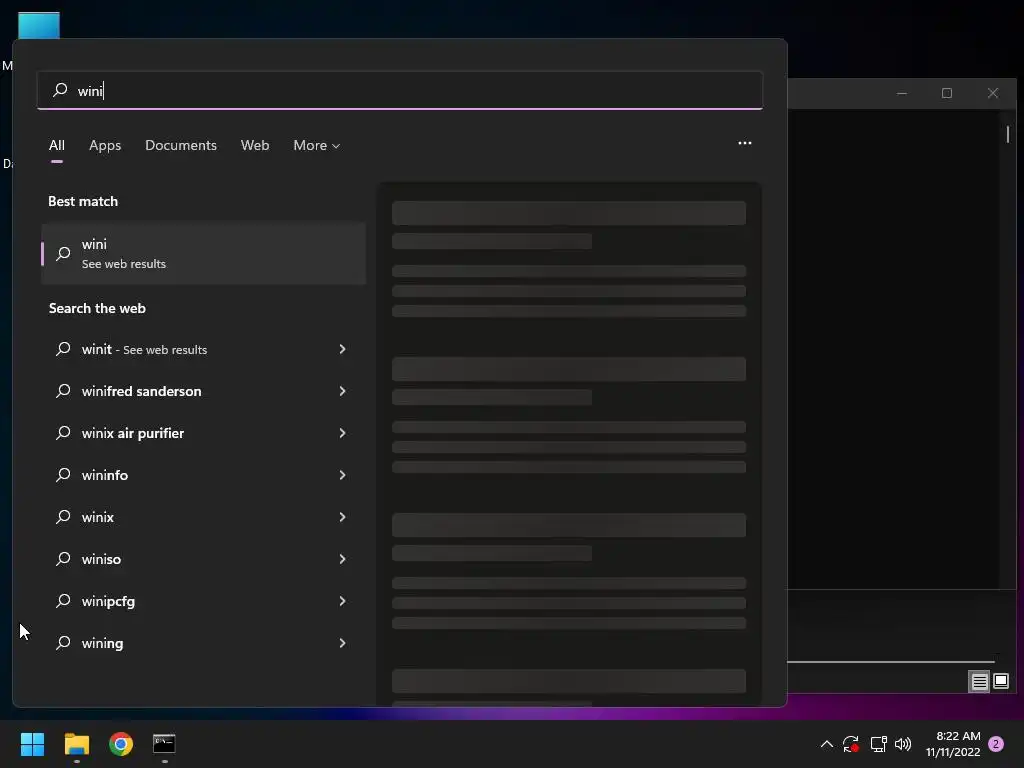Expand the winiso chevron
The width and height of the screenshot is (1024, 768).
[342, 559]
